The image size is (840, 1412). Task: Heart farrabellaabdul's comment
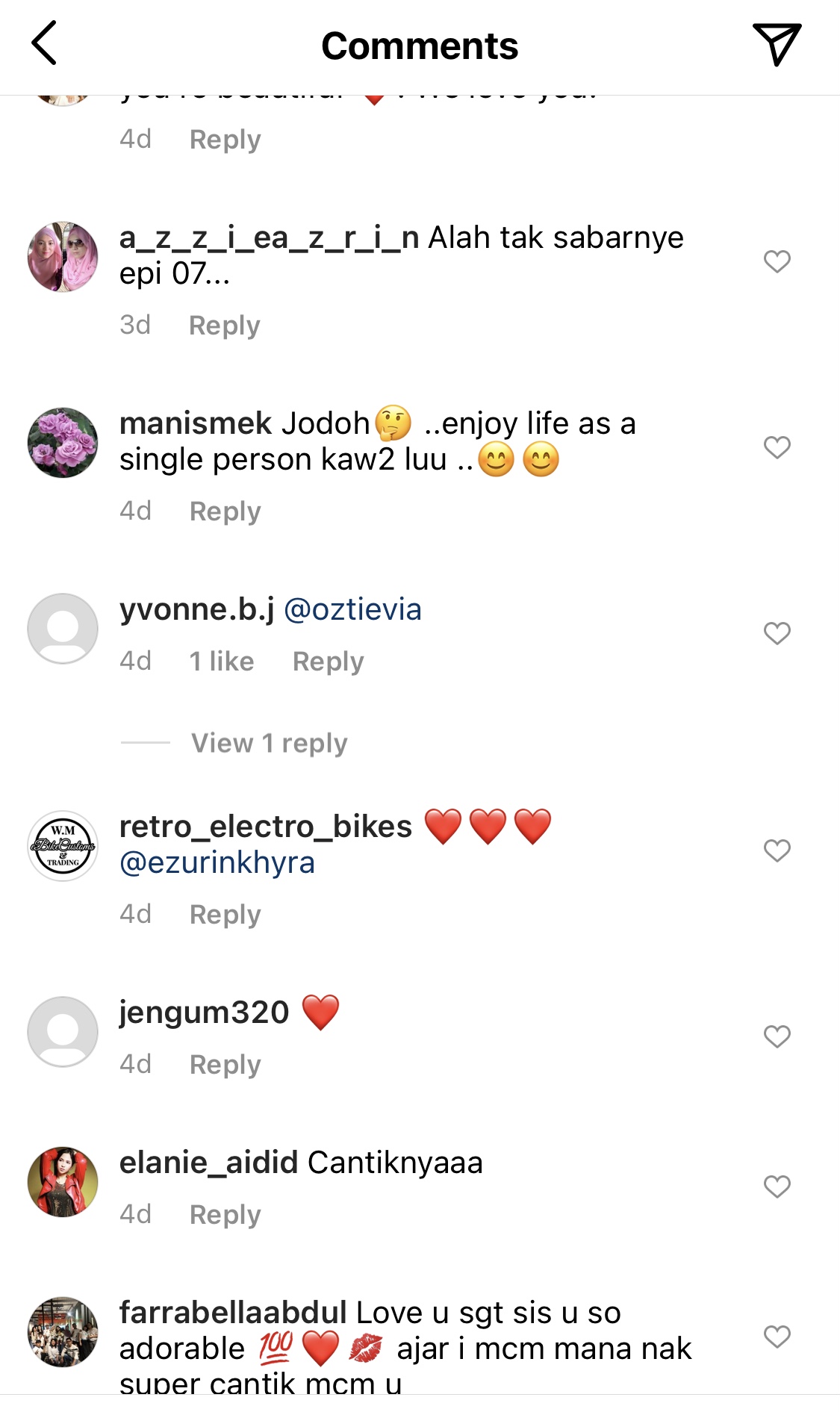[777, 1337]
